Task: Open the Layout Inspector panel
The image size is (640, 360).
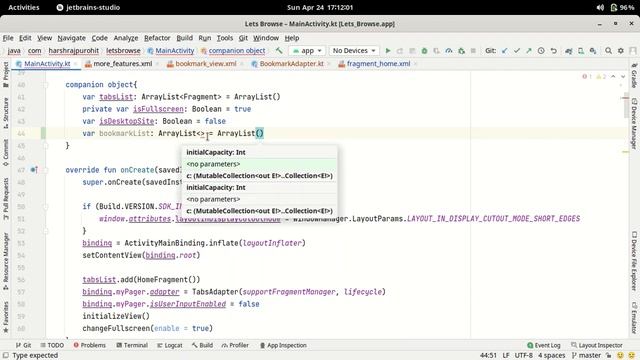Action: [x=597, y=345]
